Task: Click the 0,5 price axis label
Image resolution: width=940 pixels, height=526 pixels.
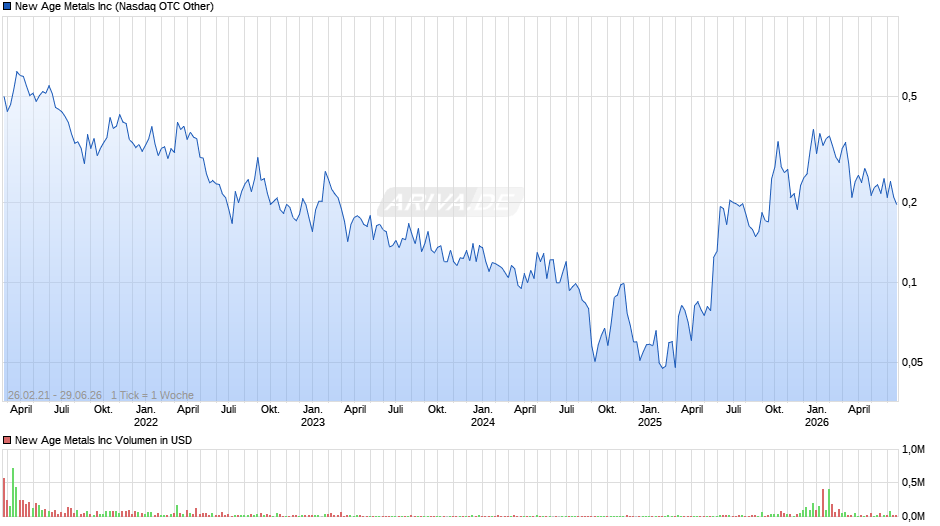Action: pyautogui.click(x=909, y=97)
